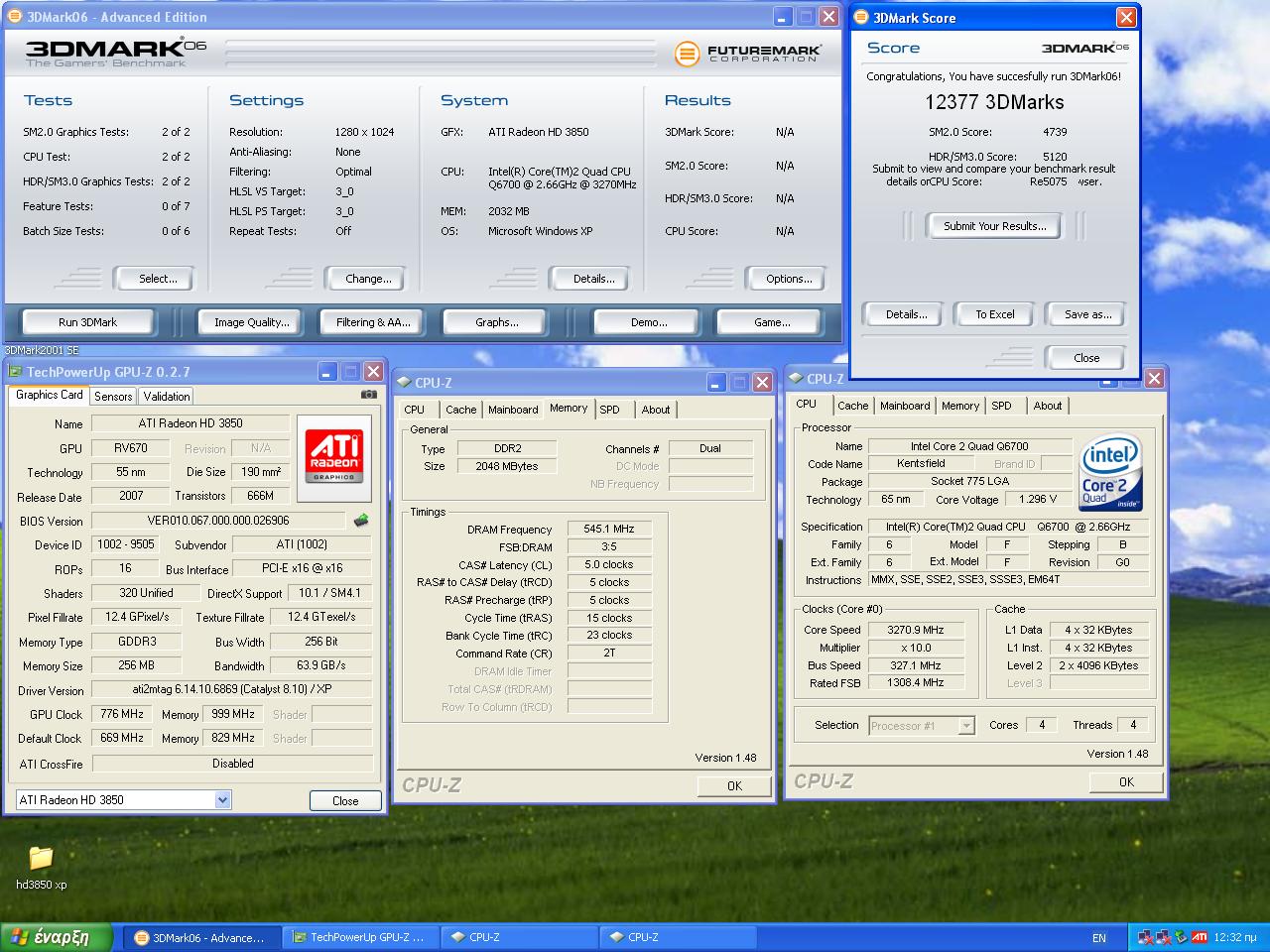Click OK in right CPU-Z processor window
The width and height of the screenshot is (1270, 952).
1126,781
